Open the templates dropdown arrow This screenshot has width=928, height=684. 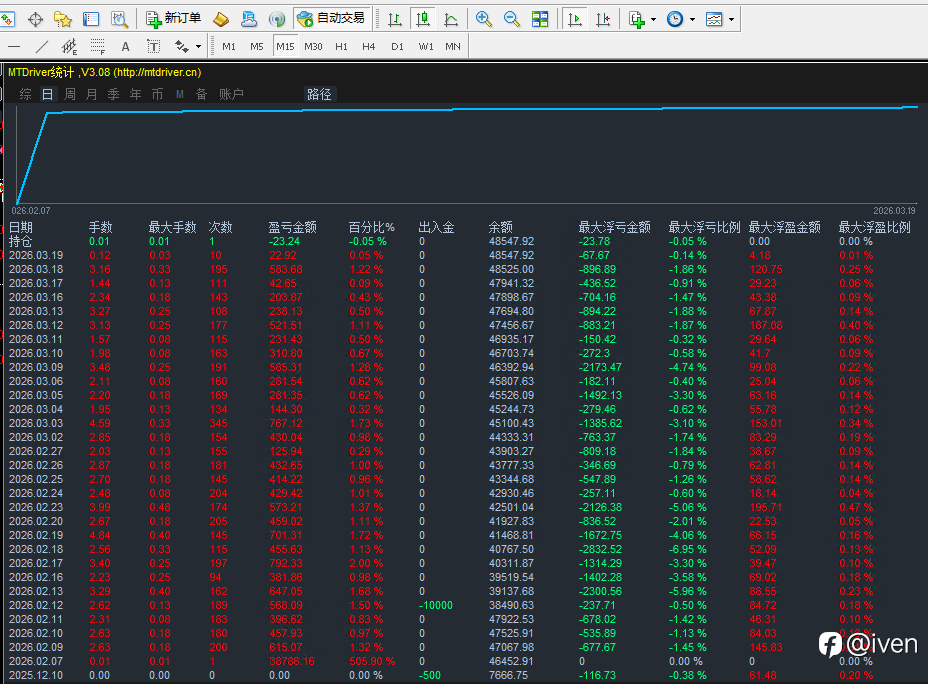pyautogui.click(x=731, y=19)
